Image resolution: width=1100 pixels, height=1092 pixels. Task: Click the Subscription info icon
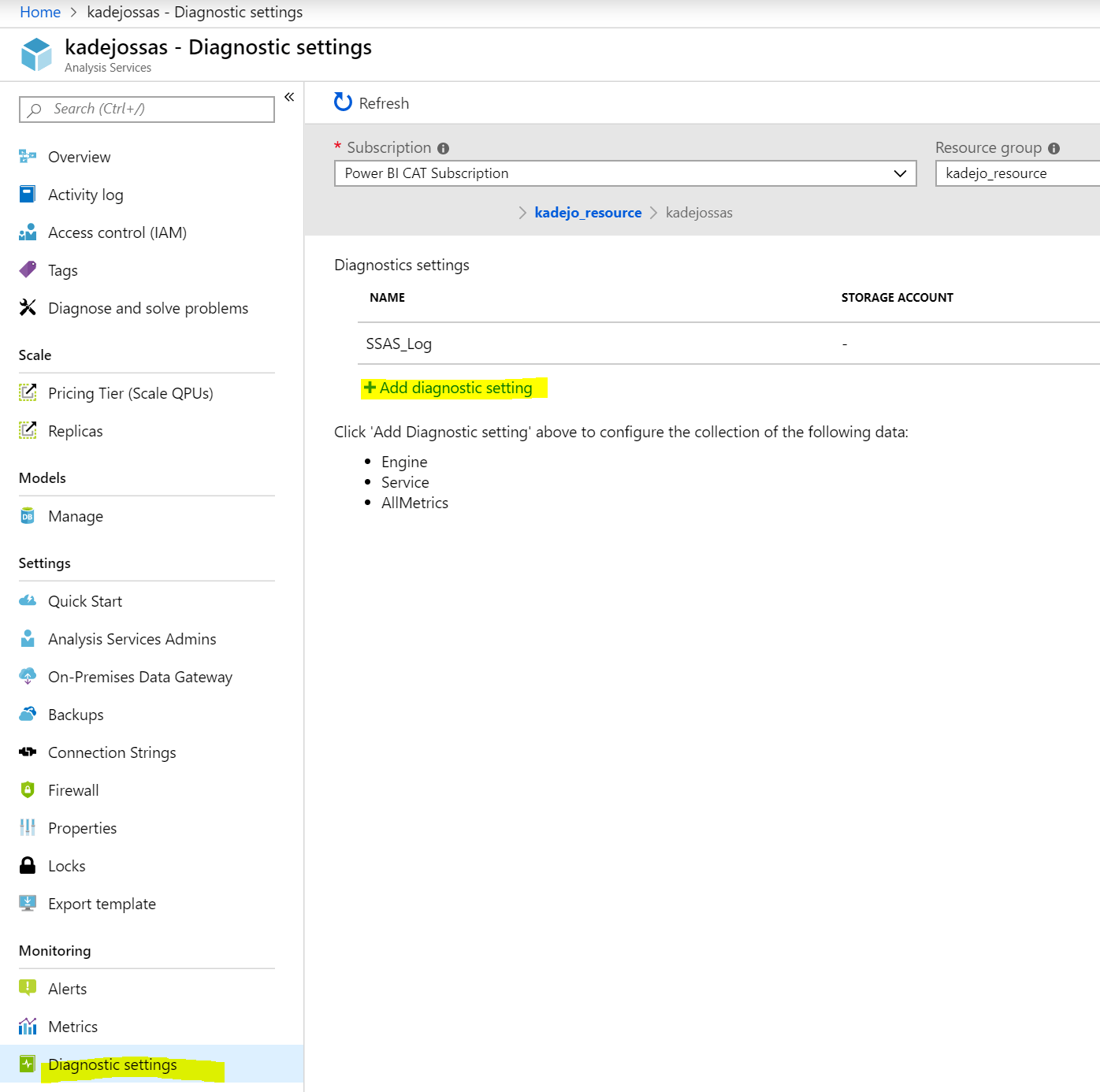(x=443, y=148)
